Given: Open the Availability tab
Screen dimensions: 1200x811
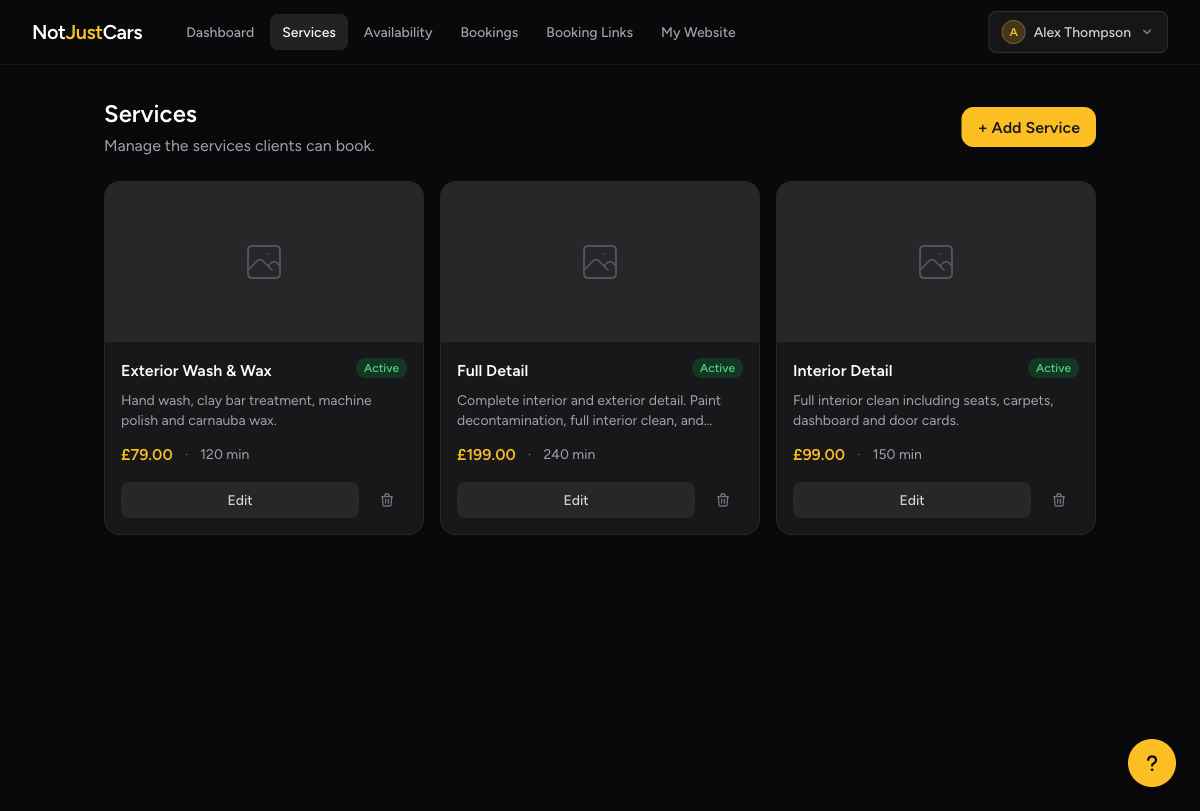Looking at the screenshot, I should click(x=398, y=32).
